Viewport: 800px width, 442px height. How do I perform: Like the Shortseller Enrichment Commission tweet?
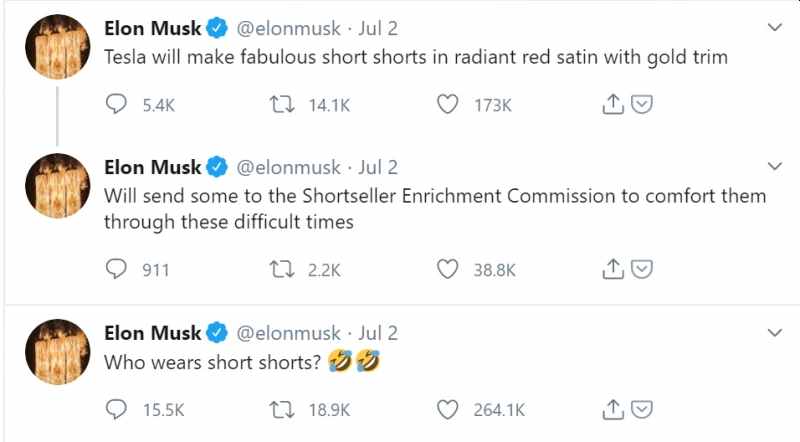(449, 268)
